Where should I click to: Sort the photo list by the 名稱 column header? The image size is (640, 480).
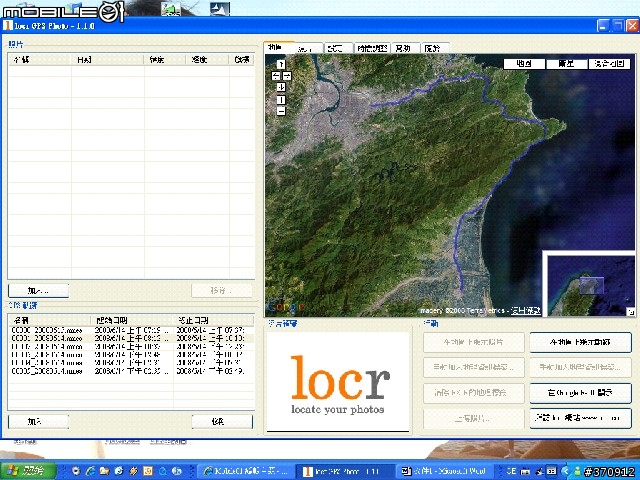tap(40, 60)
